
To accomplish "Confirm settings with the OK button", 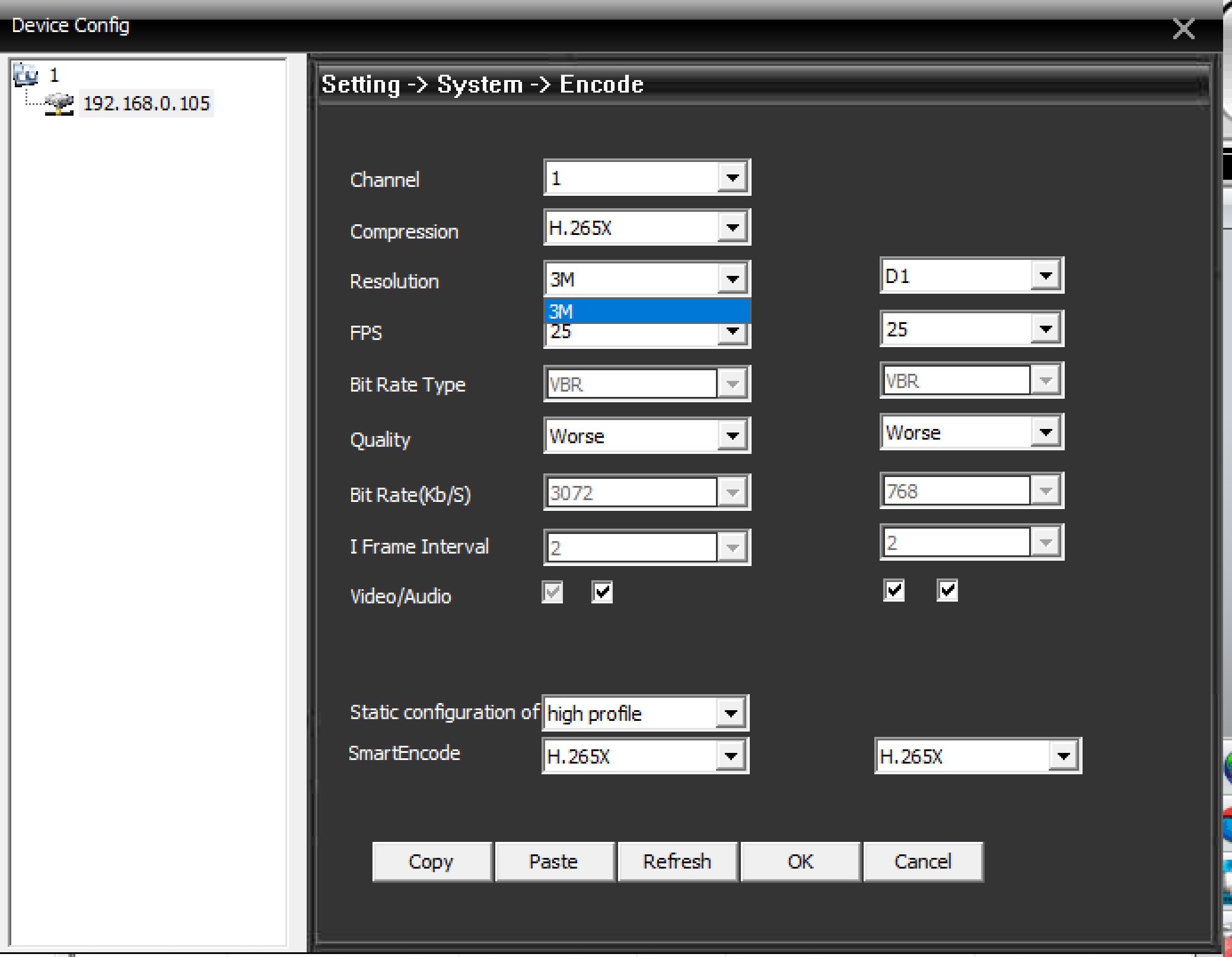I will tap(800, 861).
